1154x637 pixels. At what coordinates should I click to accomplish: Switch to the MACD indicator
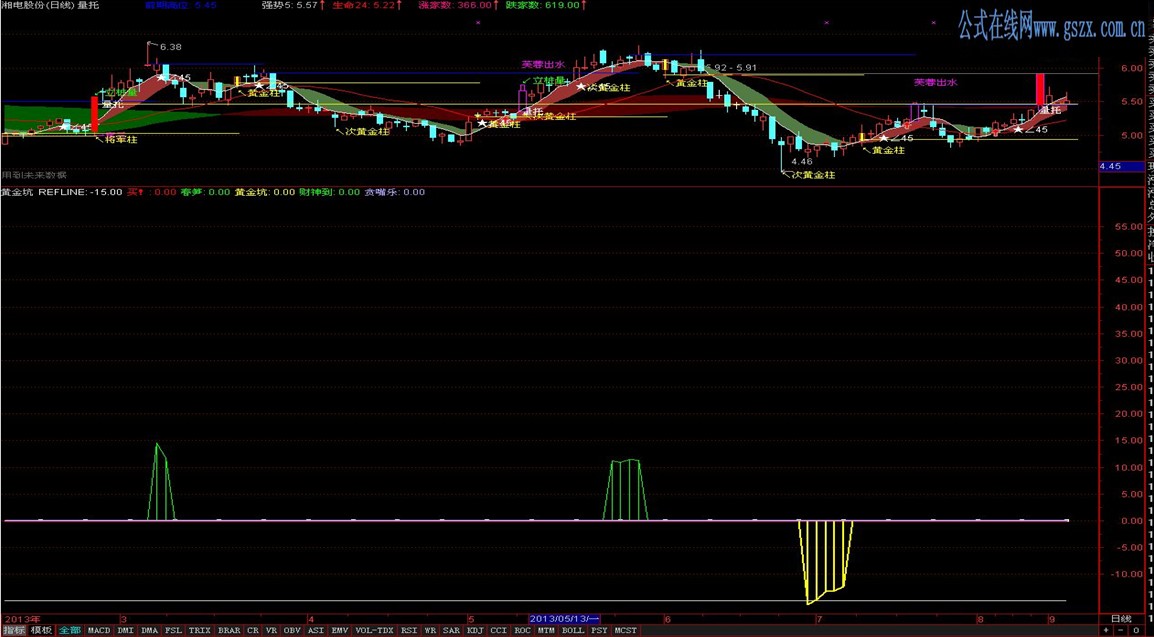pos(99,630)
